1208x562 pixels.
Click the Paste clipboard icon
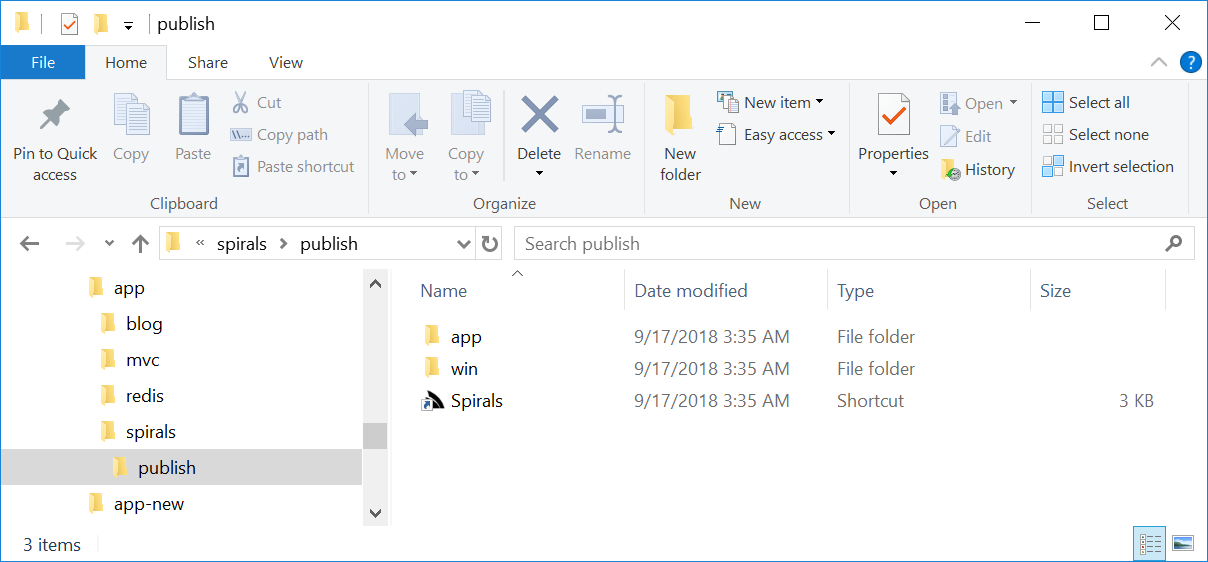pos(194,115)
